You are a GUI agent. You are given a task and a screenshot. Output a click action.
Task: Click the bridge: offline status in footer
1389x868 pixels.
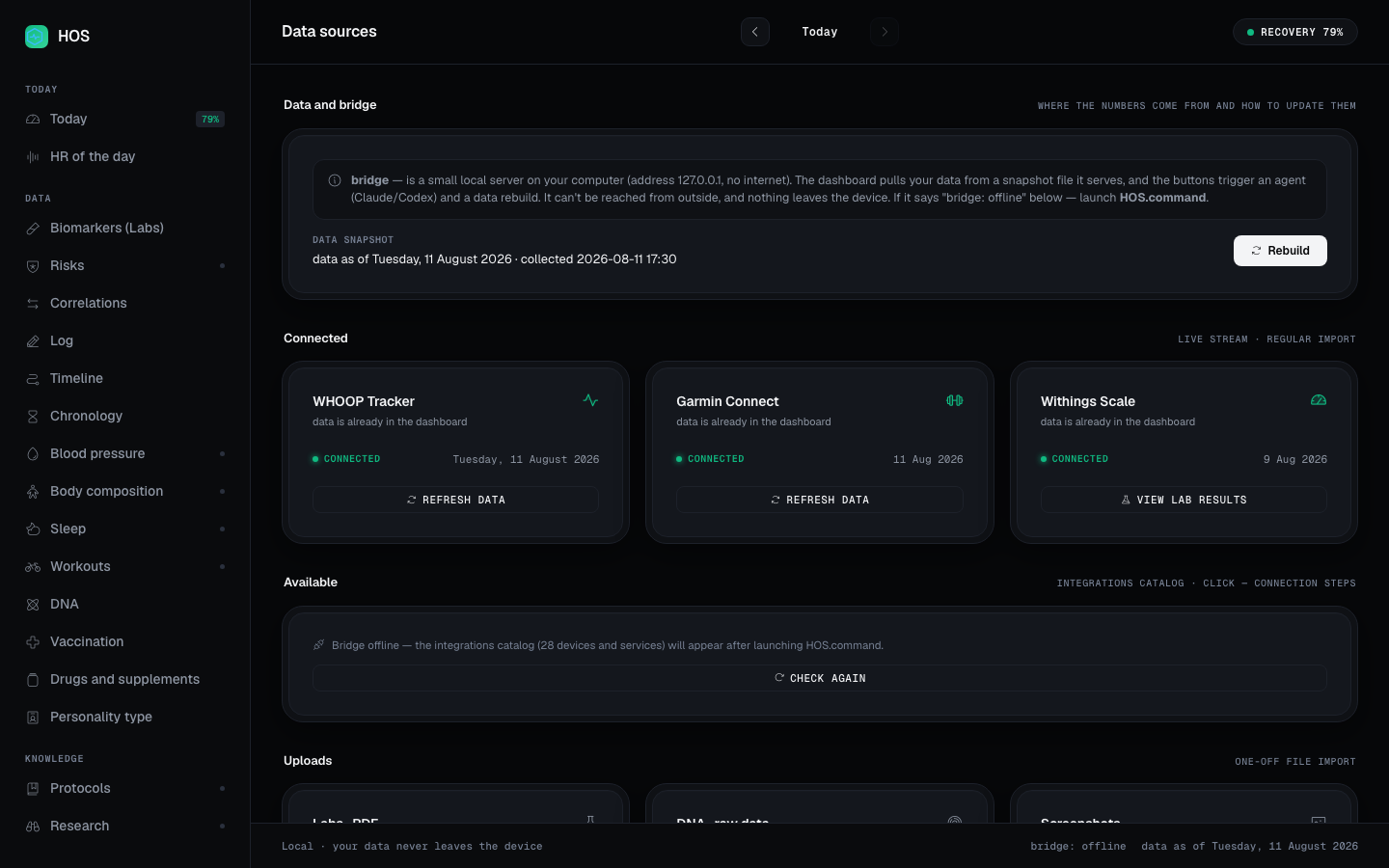(x=1078, y=846)
